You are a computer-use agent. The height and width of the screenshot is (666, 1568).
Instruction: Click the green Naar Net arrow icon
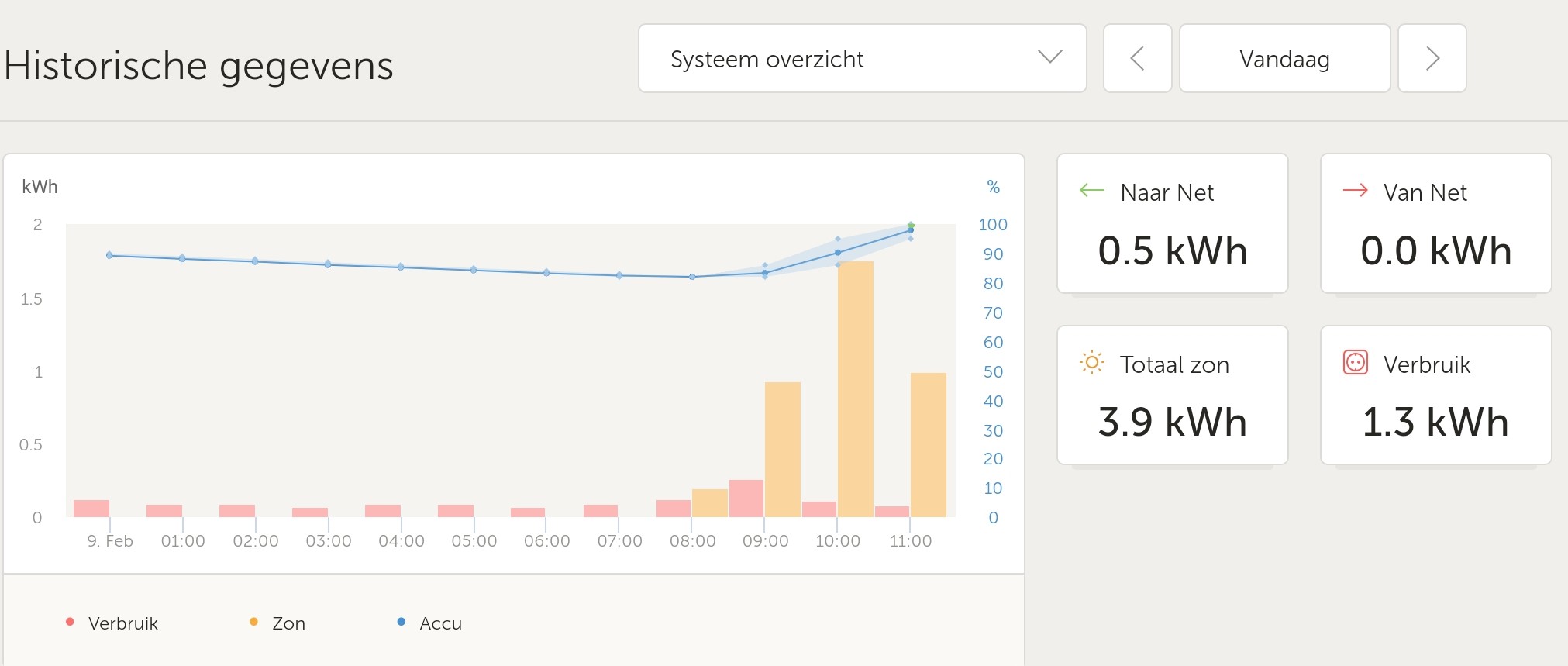[x=1091, y=191]
